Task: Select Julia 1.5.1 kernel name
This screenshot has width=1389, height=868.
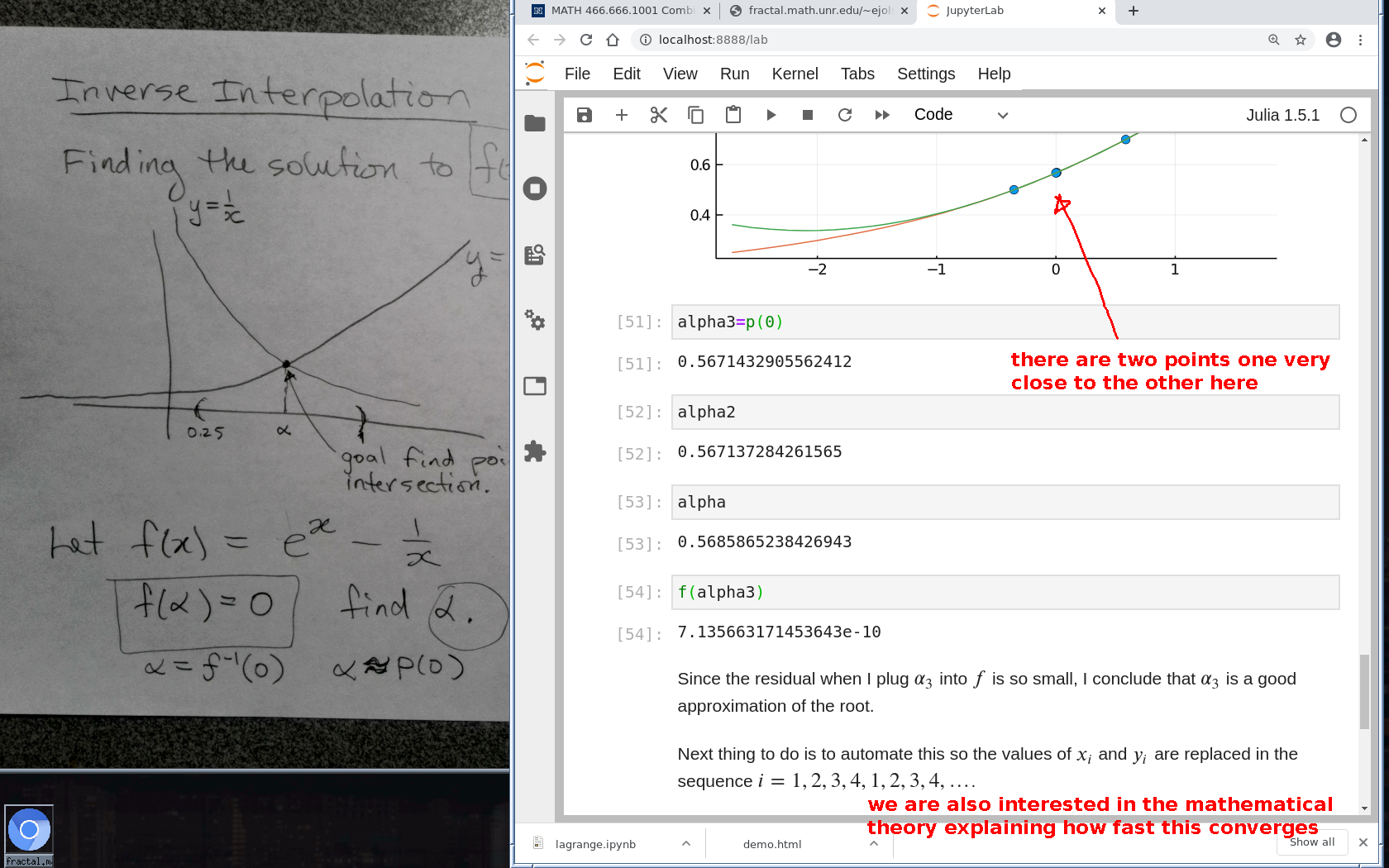Action: (x=1282, y=115)
